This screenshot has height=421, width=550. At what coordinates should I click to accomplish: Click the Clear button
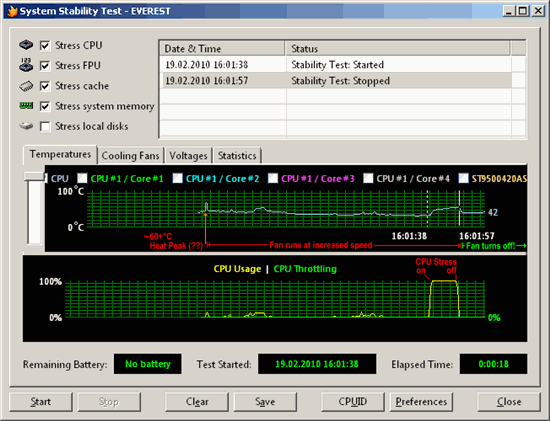click(x=197, y=402)
